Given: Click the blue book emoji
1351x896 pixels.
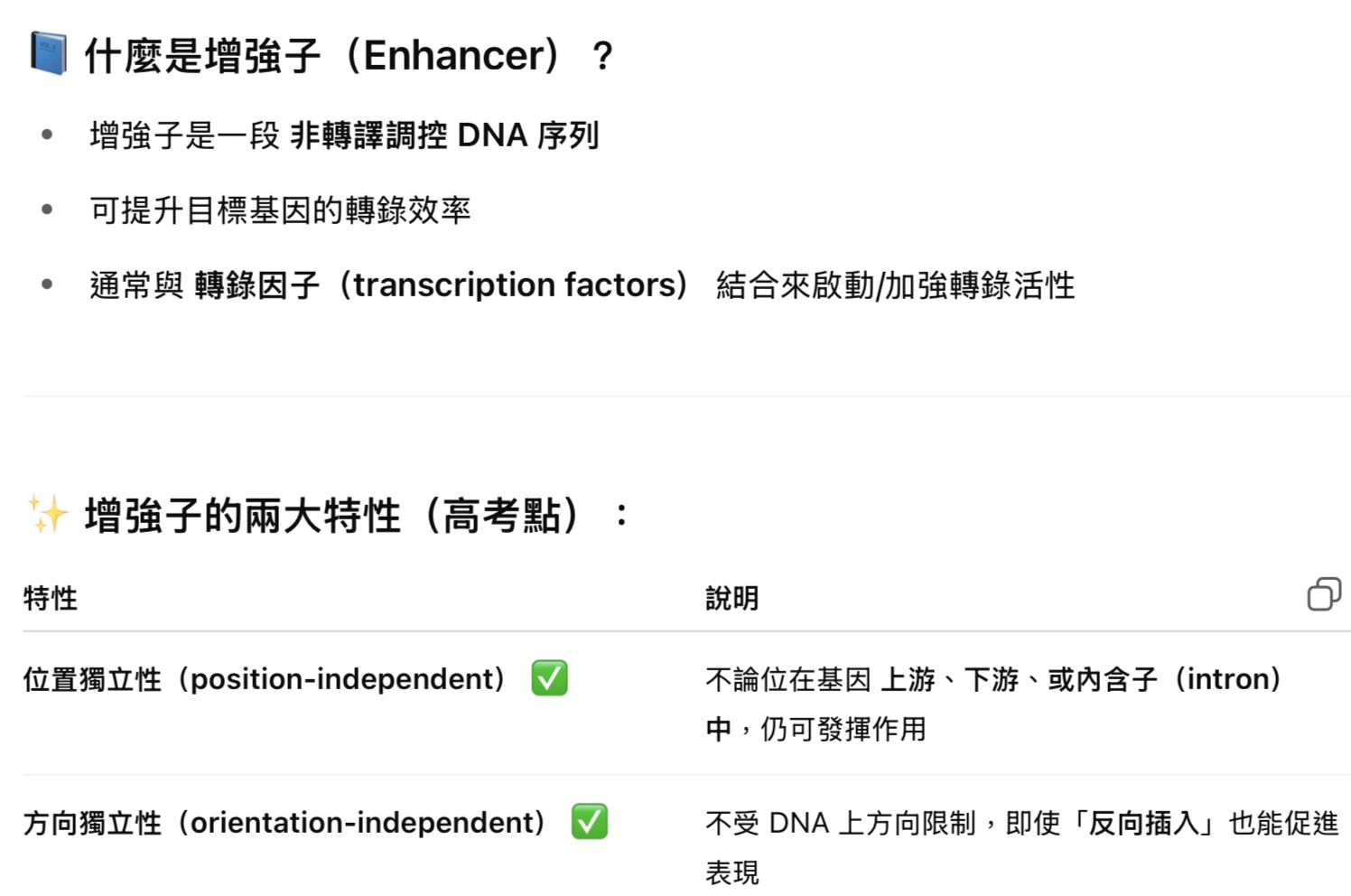Looking at the screenshot, I should click(49, 53).
